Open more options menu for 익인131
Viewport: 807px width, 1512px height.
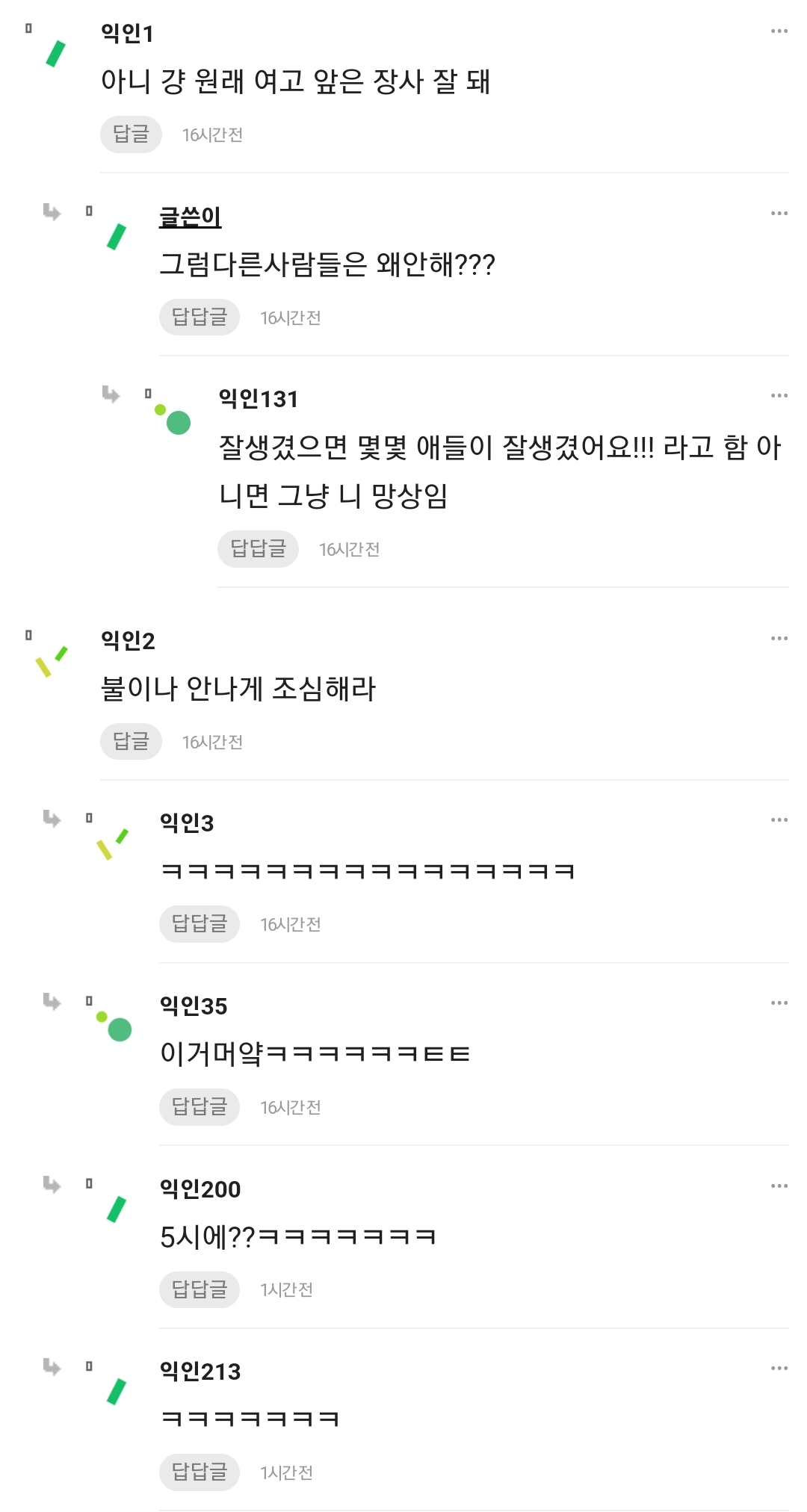(779, 396)
